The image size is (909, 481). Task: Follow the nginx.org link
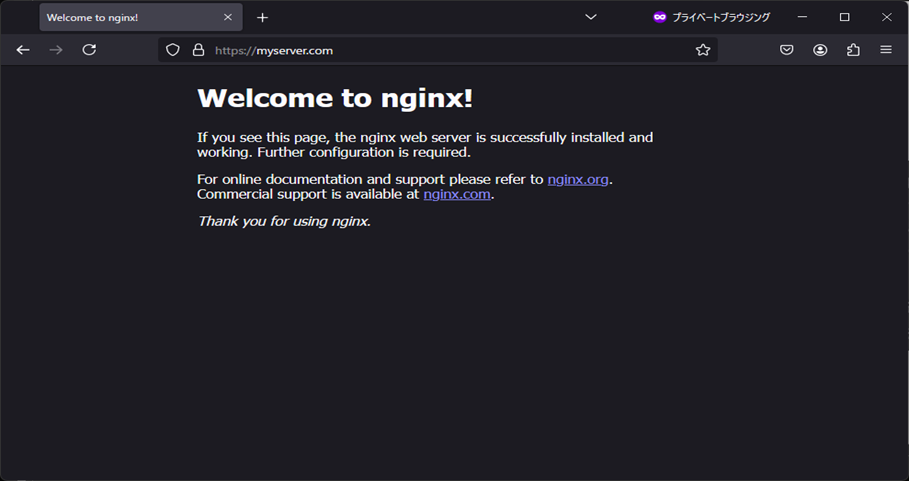click(x=578, y=180)
